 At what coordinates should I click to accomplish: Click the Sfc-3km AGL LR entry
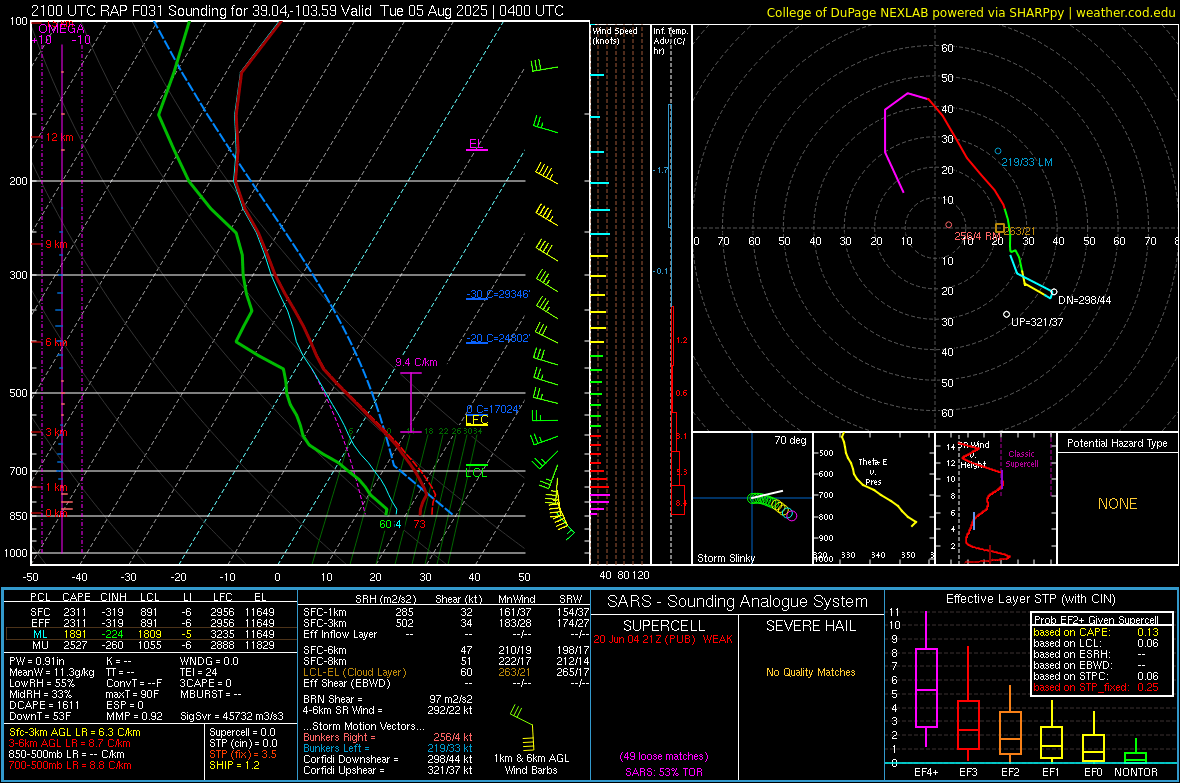pyautogui.click(x=75, y=732)
